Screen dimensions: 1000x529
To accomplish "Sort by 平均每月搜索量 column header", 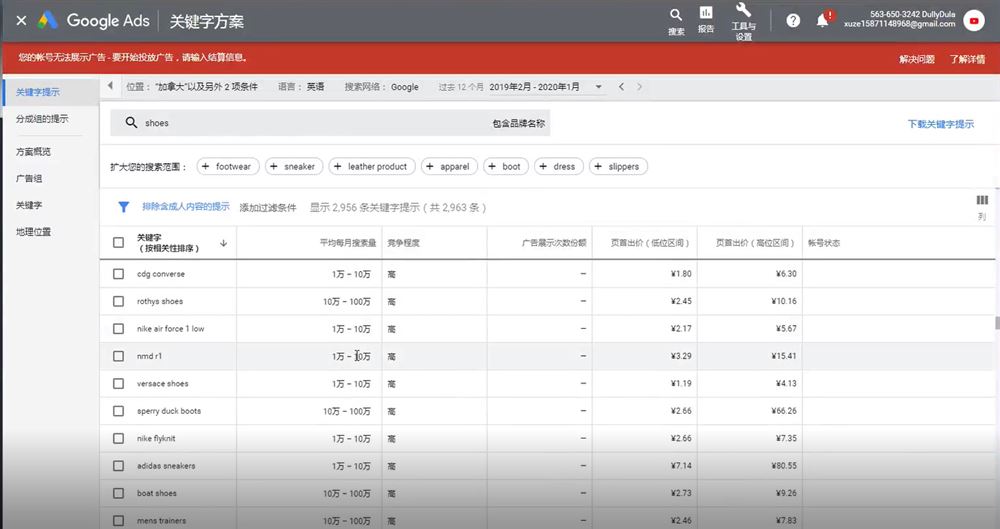I will 348,242.
